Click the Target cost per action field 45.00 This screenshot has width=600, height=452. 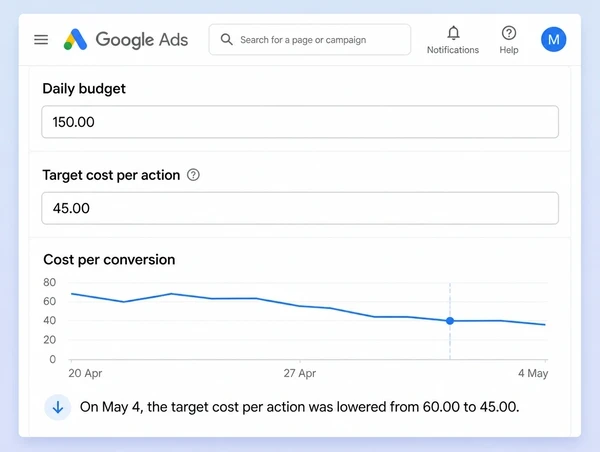point(300,208)
